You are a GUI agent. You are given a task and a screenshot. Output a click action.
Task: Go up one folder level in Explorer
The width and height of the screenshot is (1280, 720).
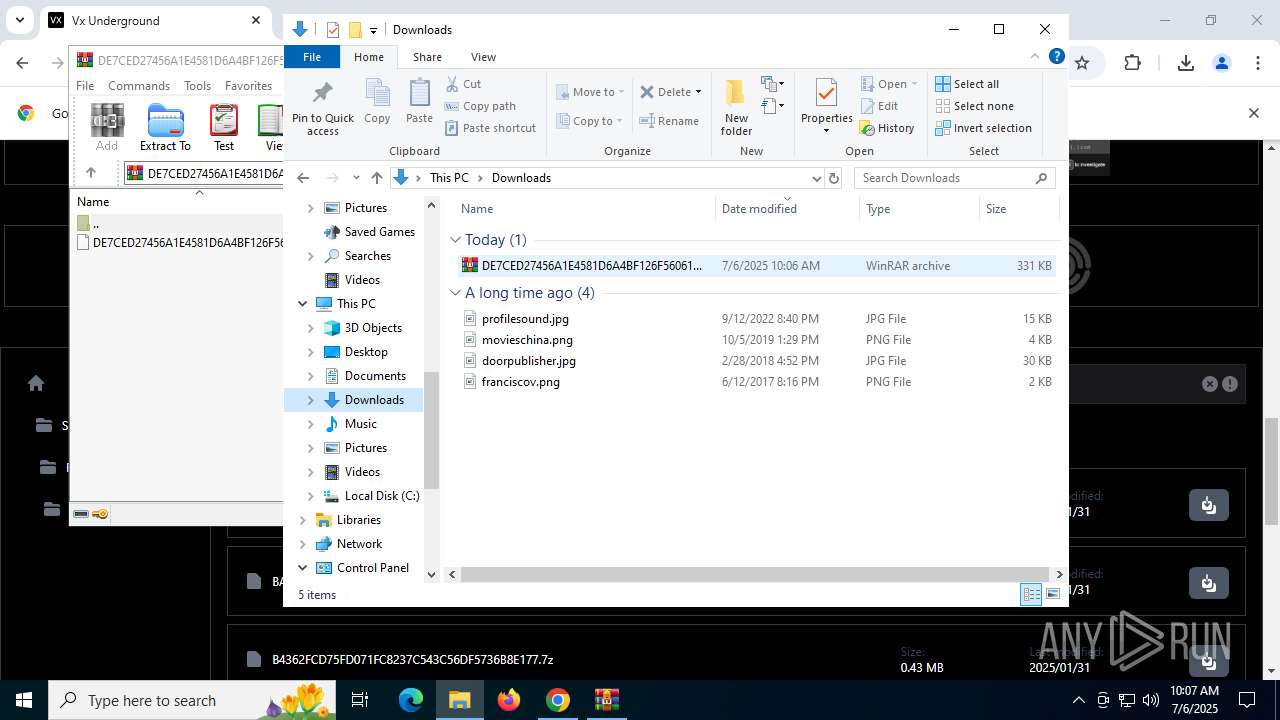(376, 178)
